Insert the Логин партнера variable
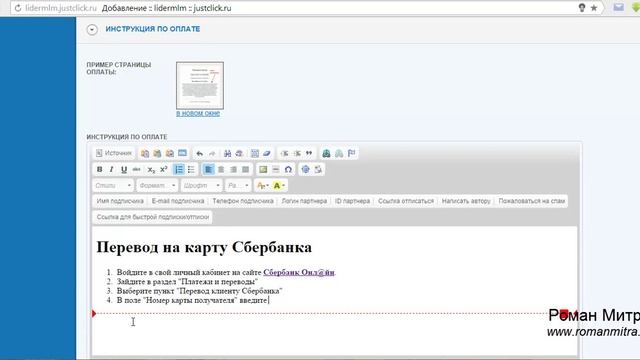640x360 pixels. [x=304, y=201]
